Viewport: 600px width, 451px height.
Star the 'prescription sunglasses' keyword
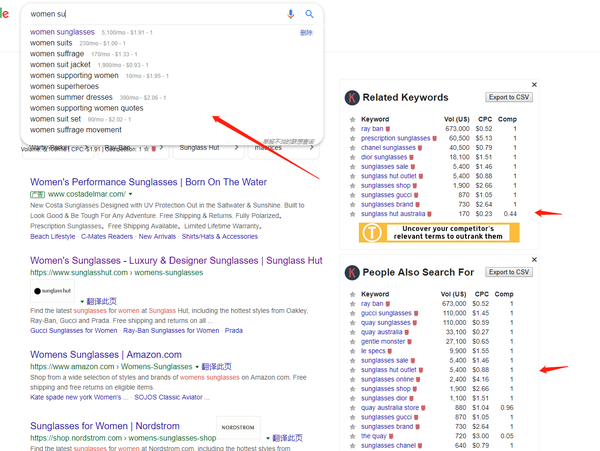[352, 138]
